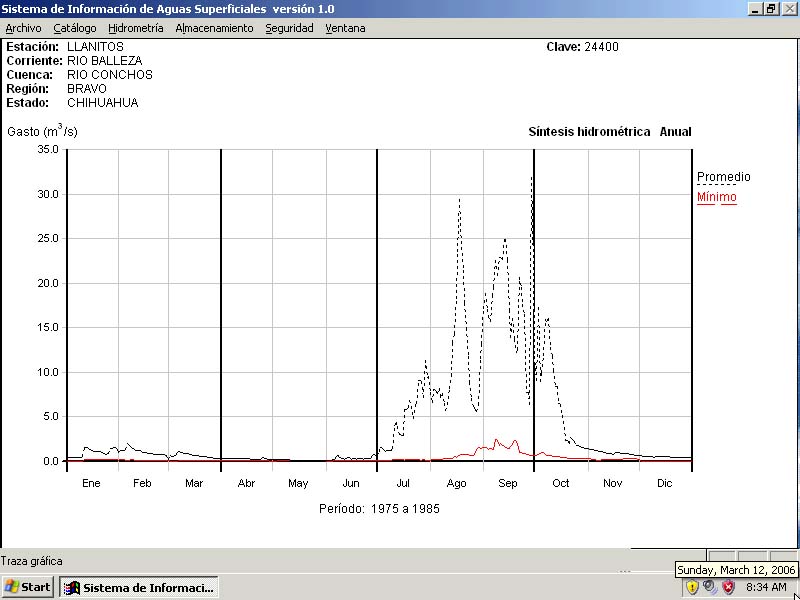
Task: Restore down the application window
Action: pos(771,9)
